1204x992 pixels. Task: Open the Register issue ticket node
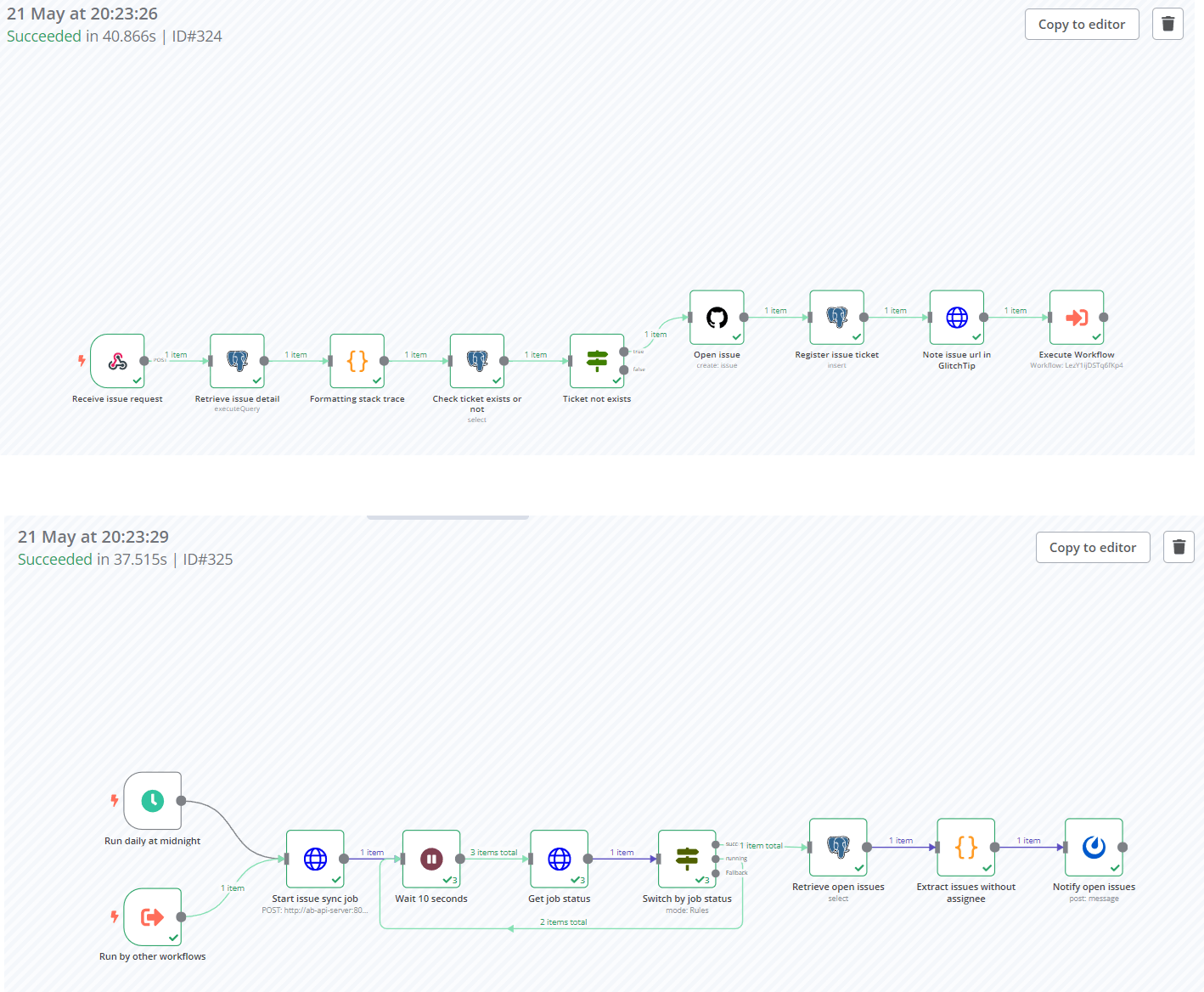837,318
